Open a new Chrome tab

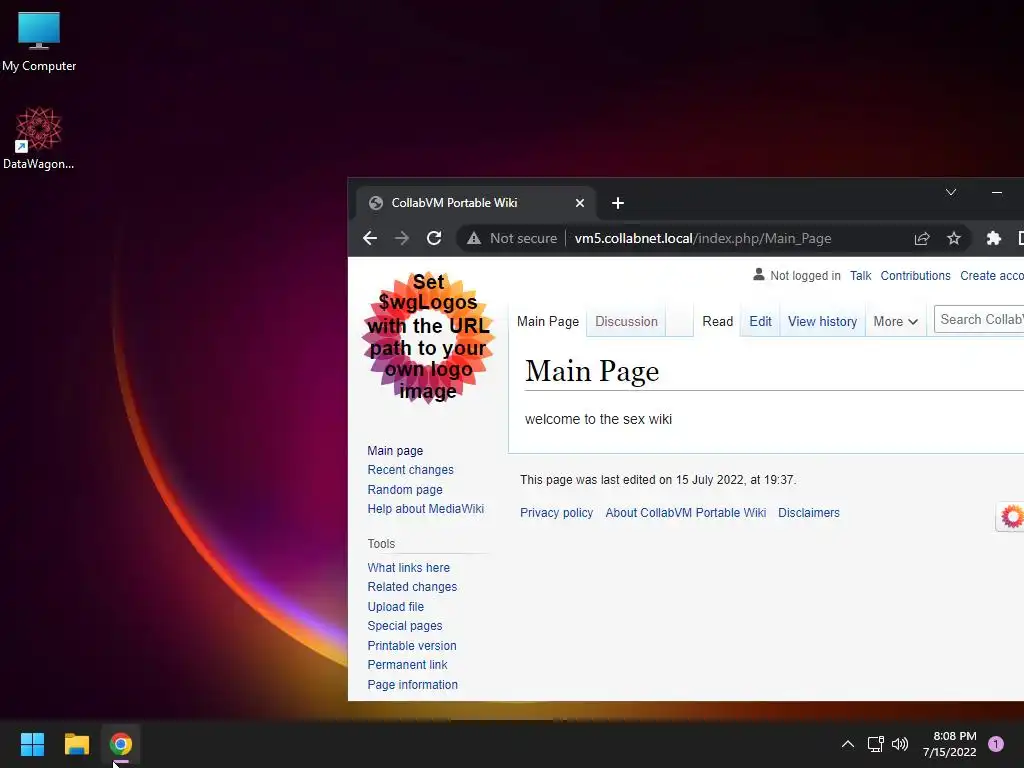tap(617, 203)
